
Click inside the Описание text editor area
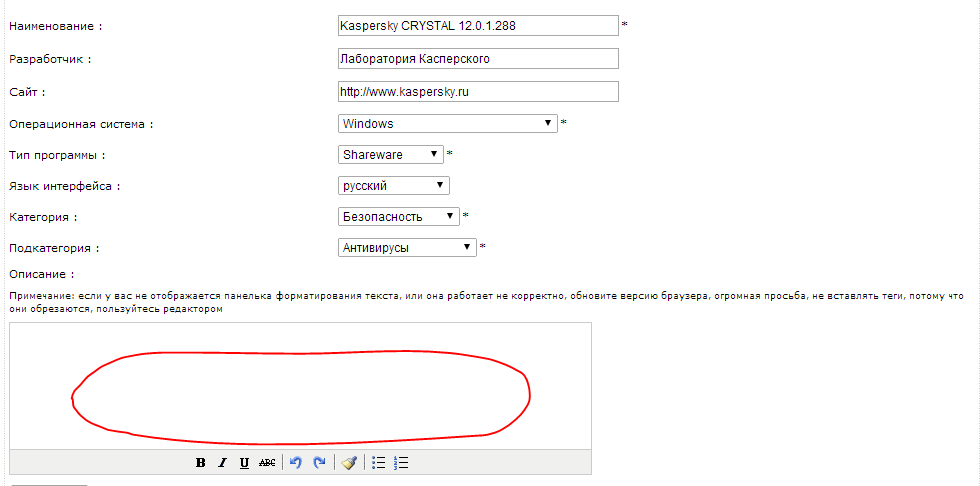click(301, 386)
